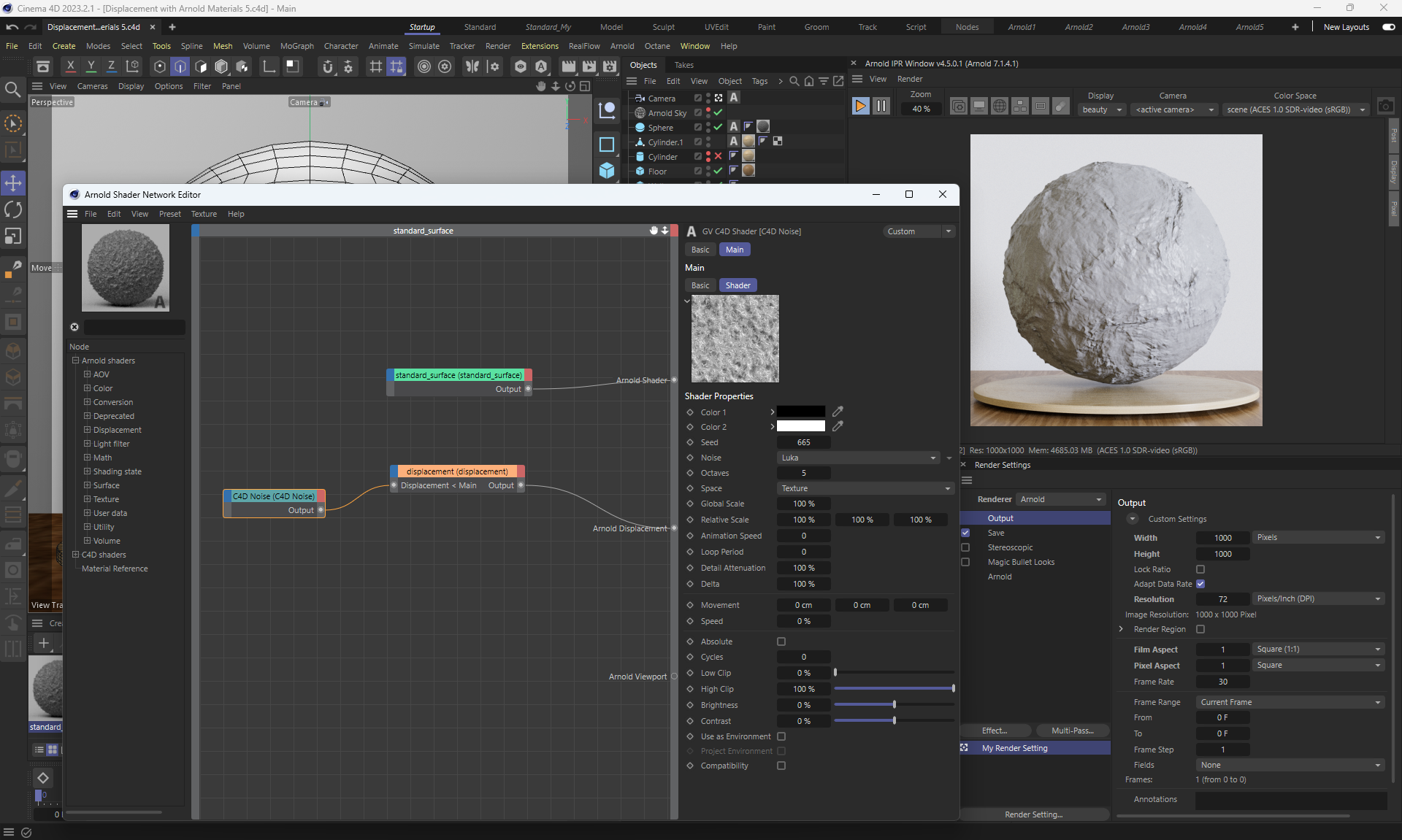
Task: Open the Renderer dropdown set to Arnold
Action: click(1060, 499)
